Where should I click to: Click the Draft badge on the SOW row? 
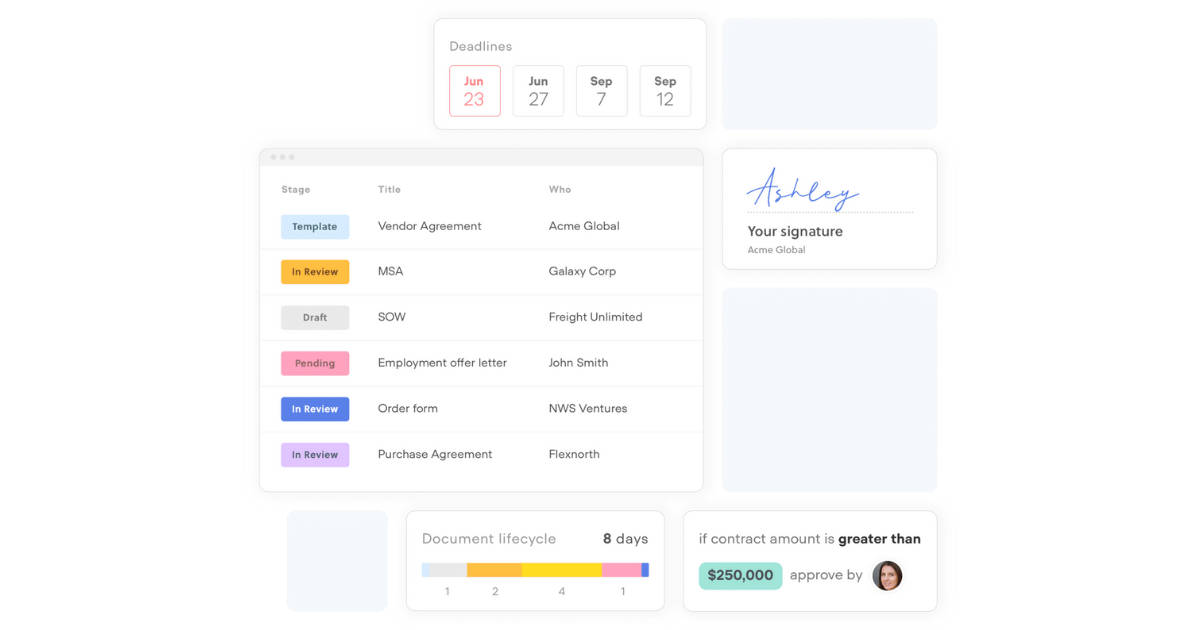(x=314, y=317)
